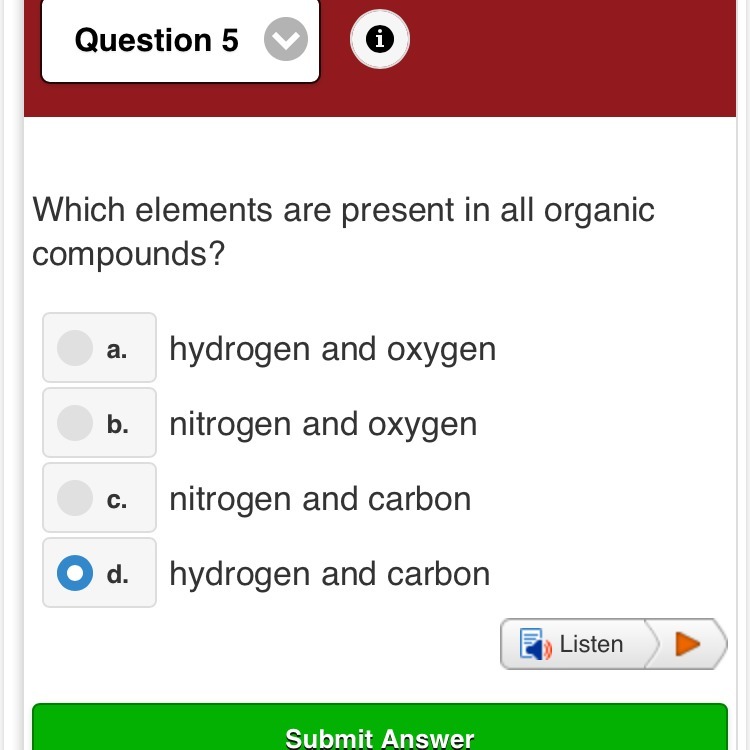Choose answer text nitrogen and carbon
This screenshot has width=750, height=750.
pyautogui.click(x=320, y=499)
